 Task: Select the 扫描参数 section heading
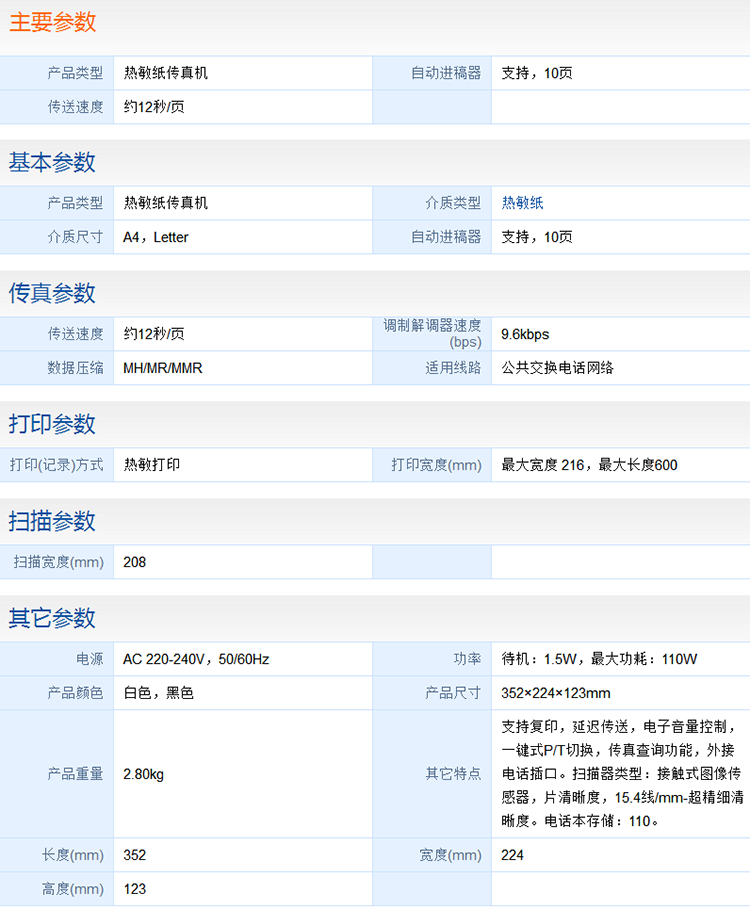point(53,521)
